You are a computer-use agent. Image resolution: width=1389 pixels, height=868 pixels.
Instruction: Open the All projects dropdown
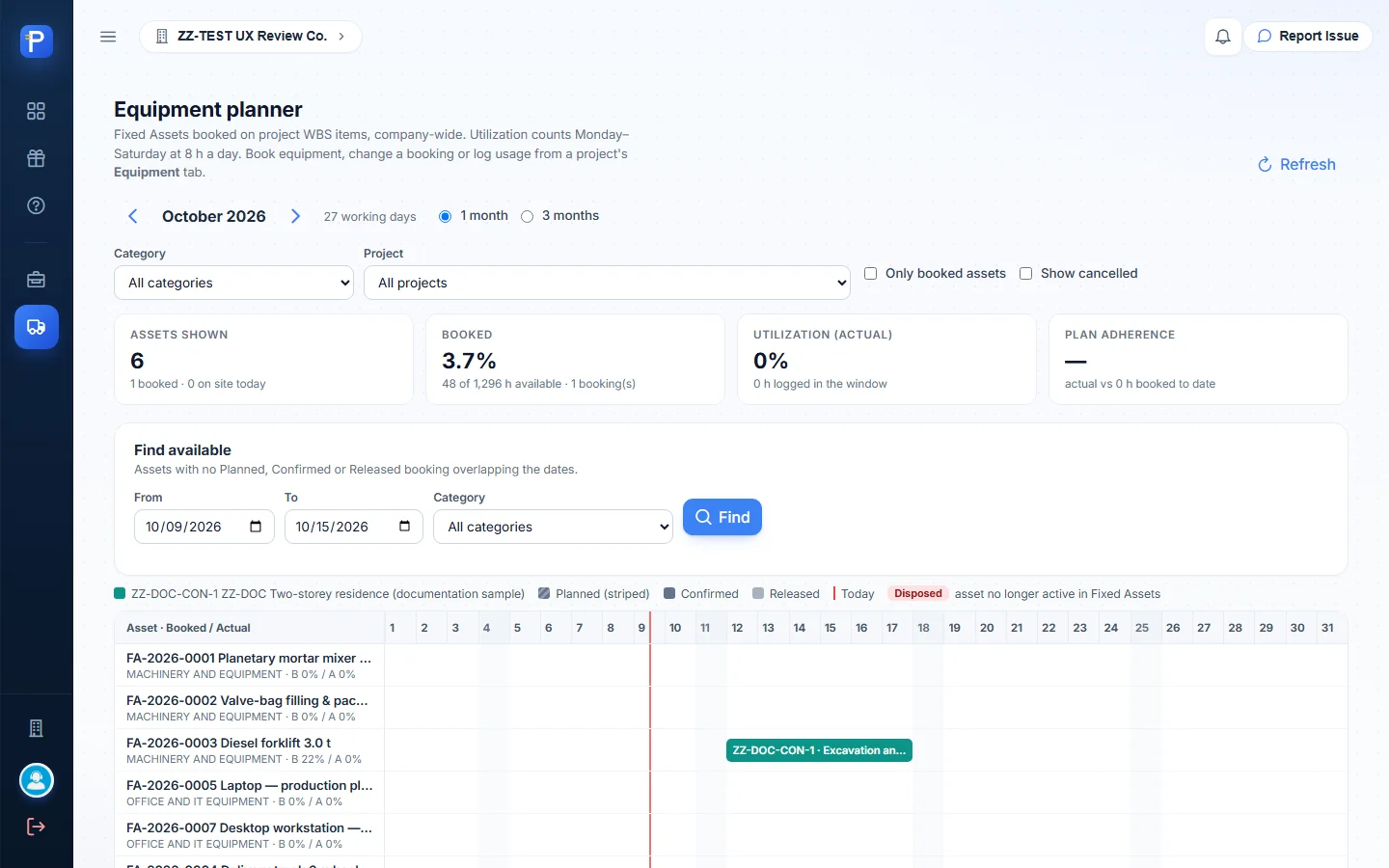[607, 283]
